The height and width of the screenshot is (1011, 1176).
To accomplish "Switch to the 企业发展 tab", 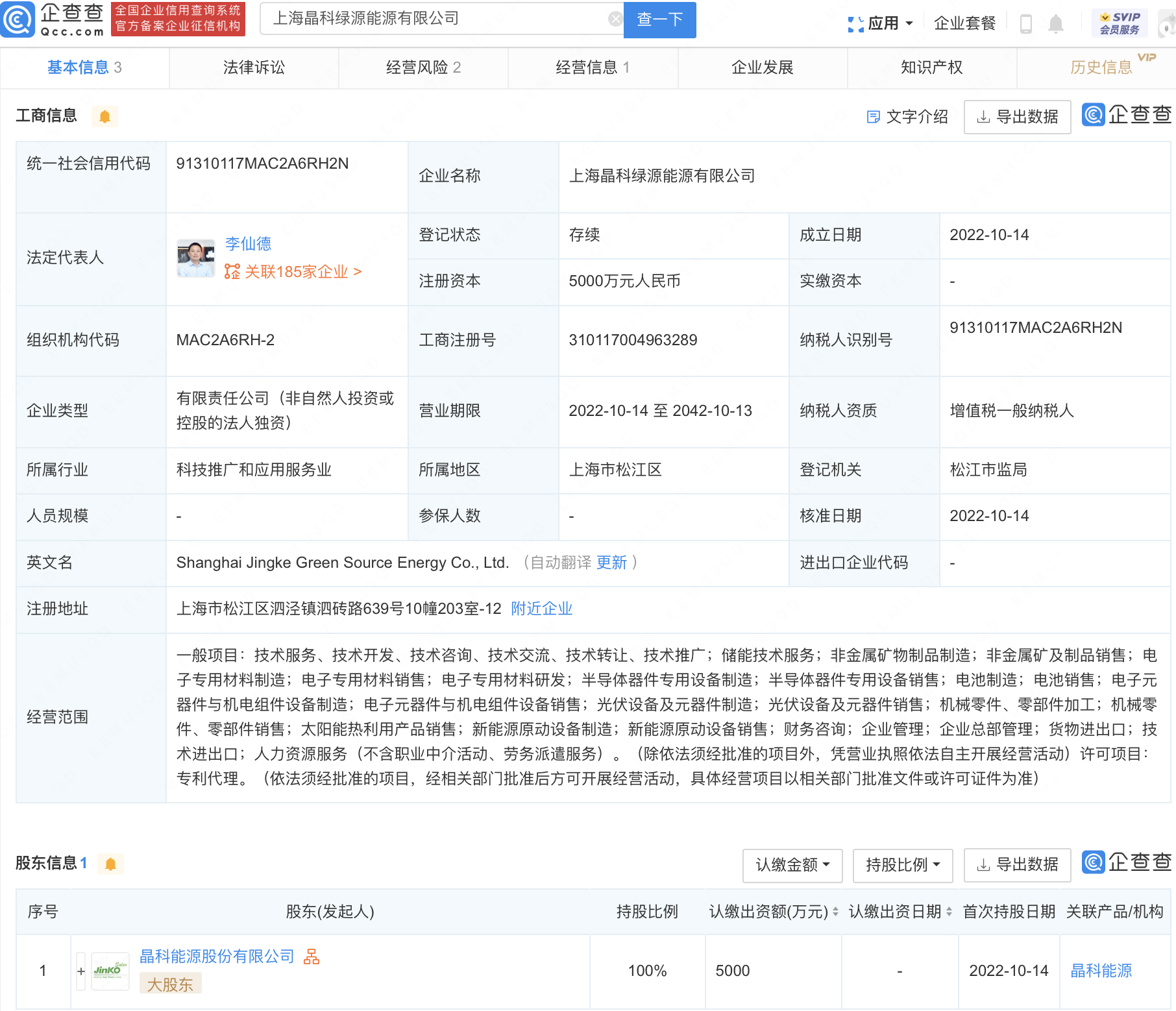I will tap(763, 67).
